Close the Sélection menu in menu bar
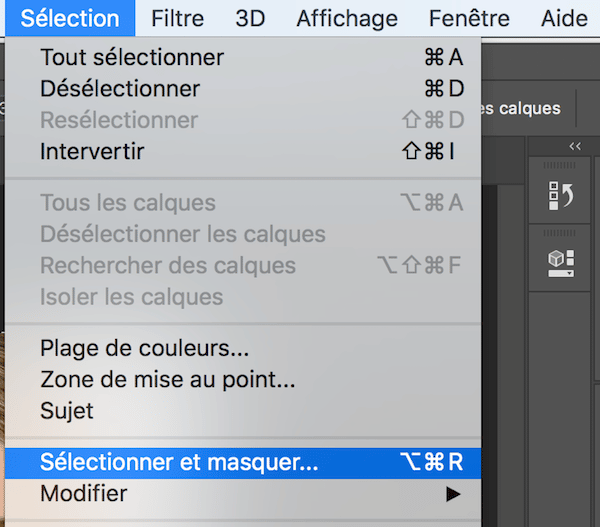Screen dimensions: 600x527 click(69, 18)
